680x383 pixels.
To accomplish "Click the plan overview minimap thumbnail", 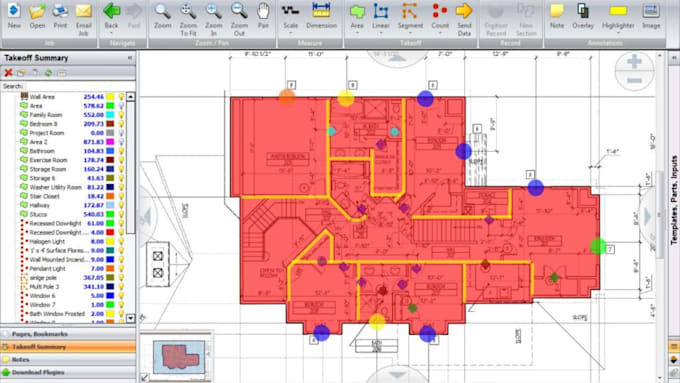I will (179, 357).
